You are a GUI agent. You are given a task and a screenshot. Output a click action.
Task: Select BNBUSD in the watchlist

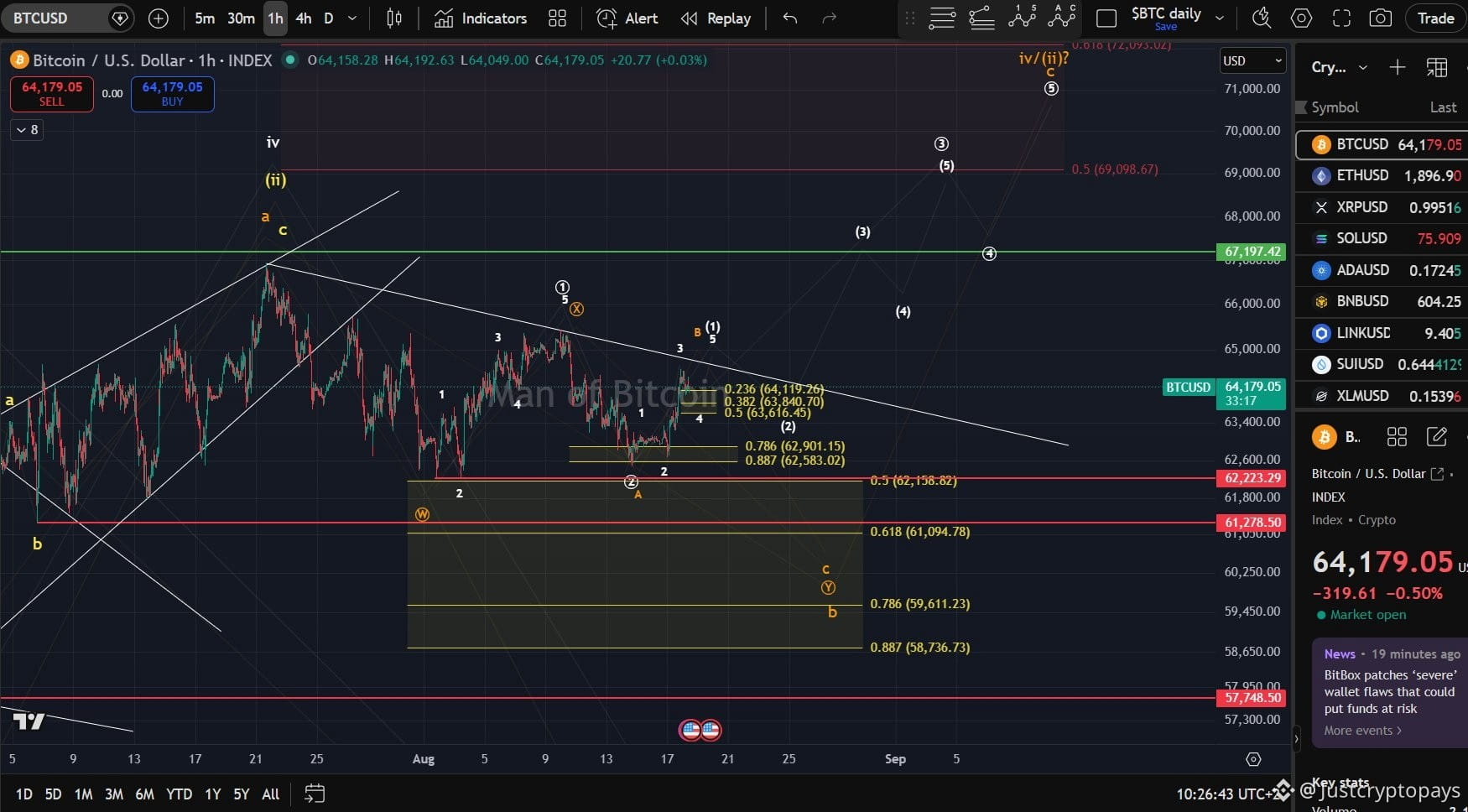1382,301
